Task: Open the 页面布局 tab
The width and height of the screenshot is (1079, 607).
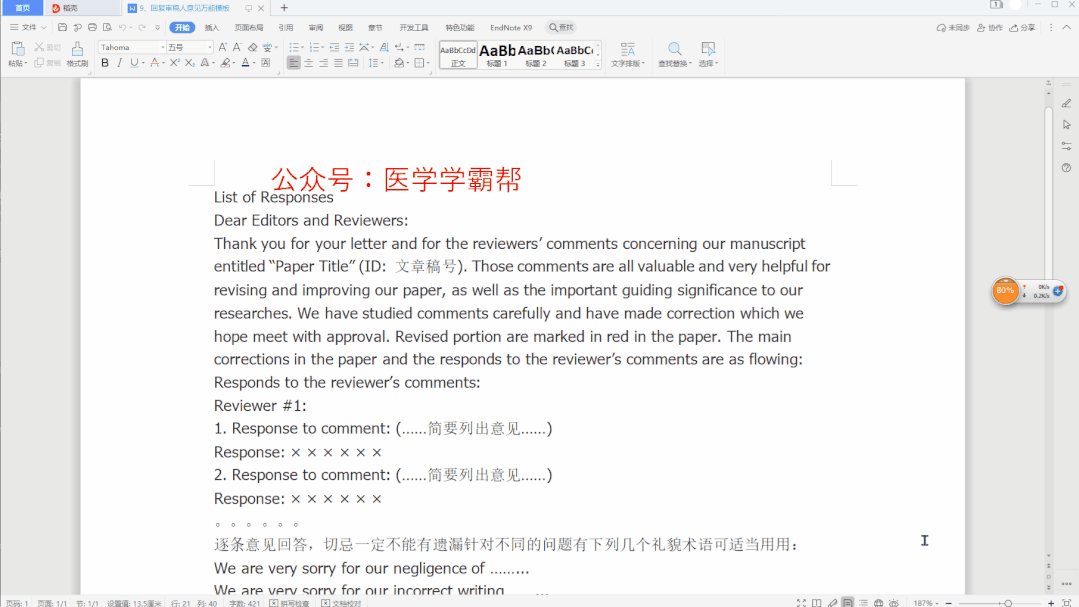Action: [x=248, y=28]
